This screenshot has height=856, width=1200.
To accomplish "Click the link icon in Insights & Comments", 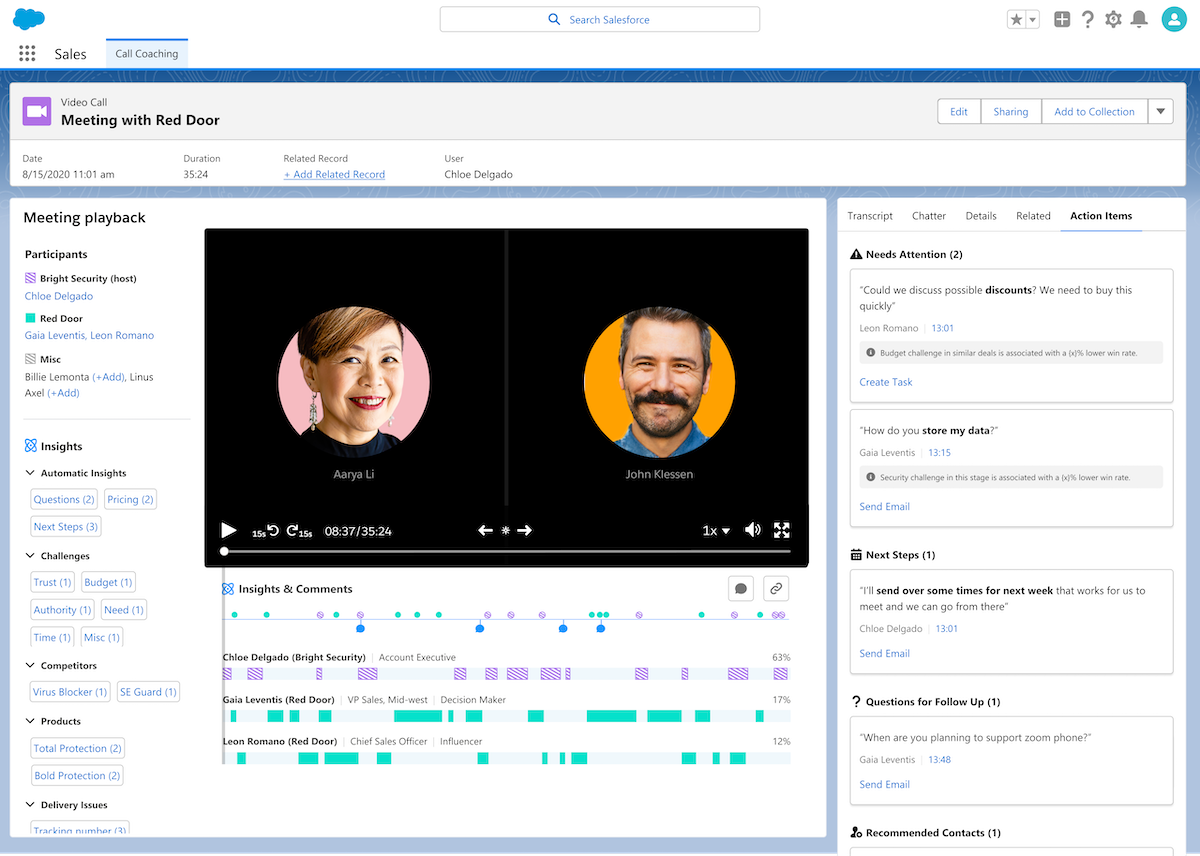I will pyautogui.click(x=776, y=588).
